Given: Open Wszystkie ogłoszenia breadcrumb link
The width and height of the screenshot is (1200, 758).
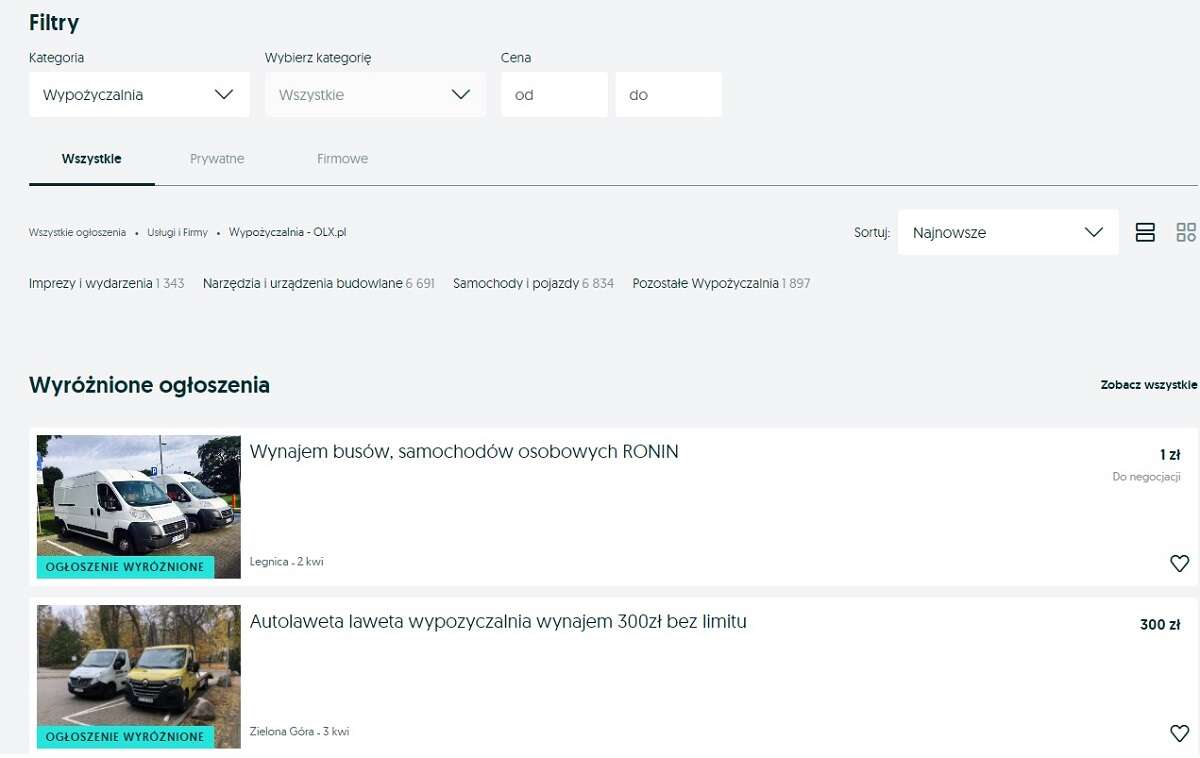Looking at the screenshot, I should click(77, 232).
